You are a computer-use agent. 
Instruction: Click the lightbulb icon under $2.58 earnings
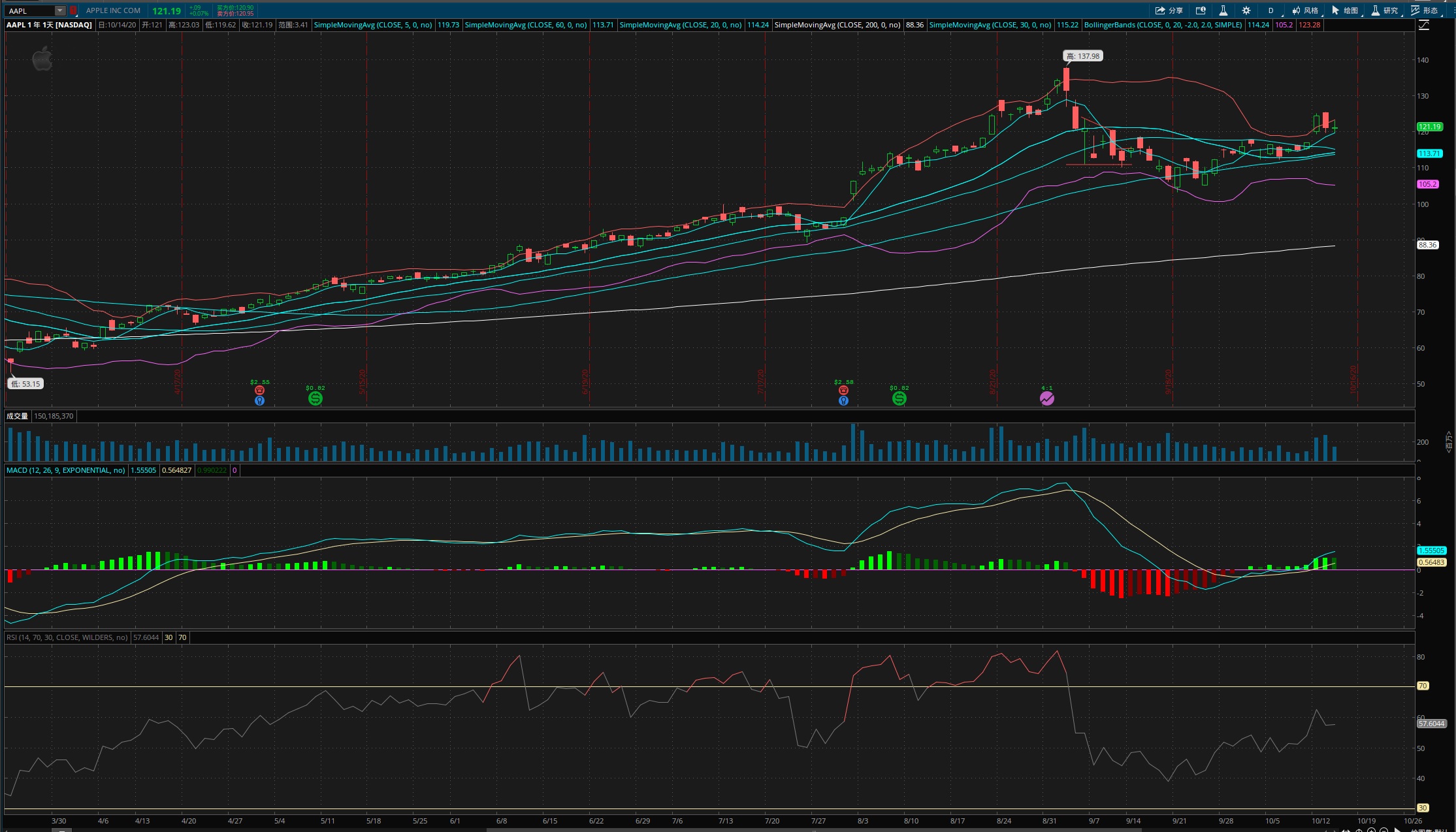(x=843, y=400)
